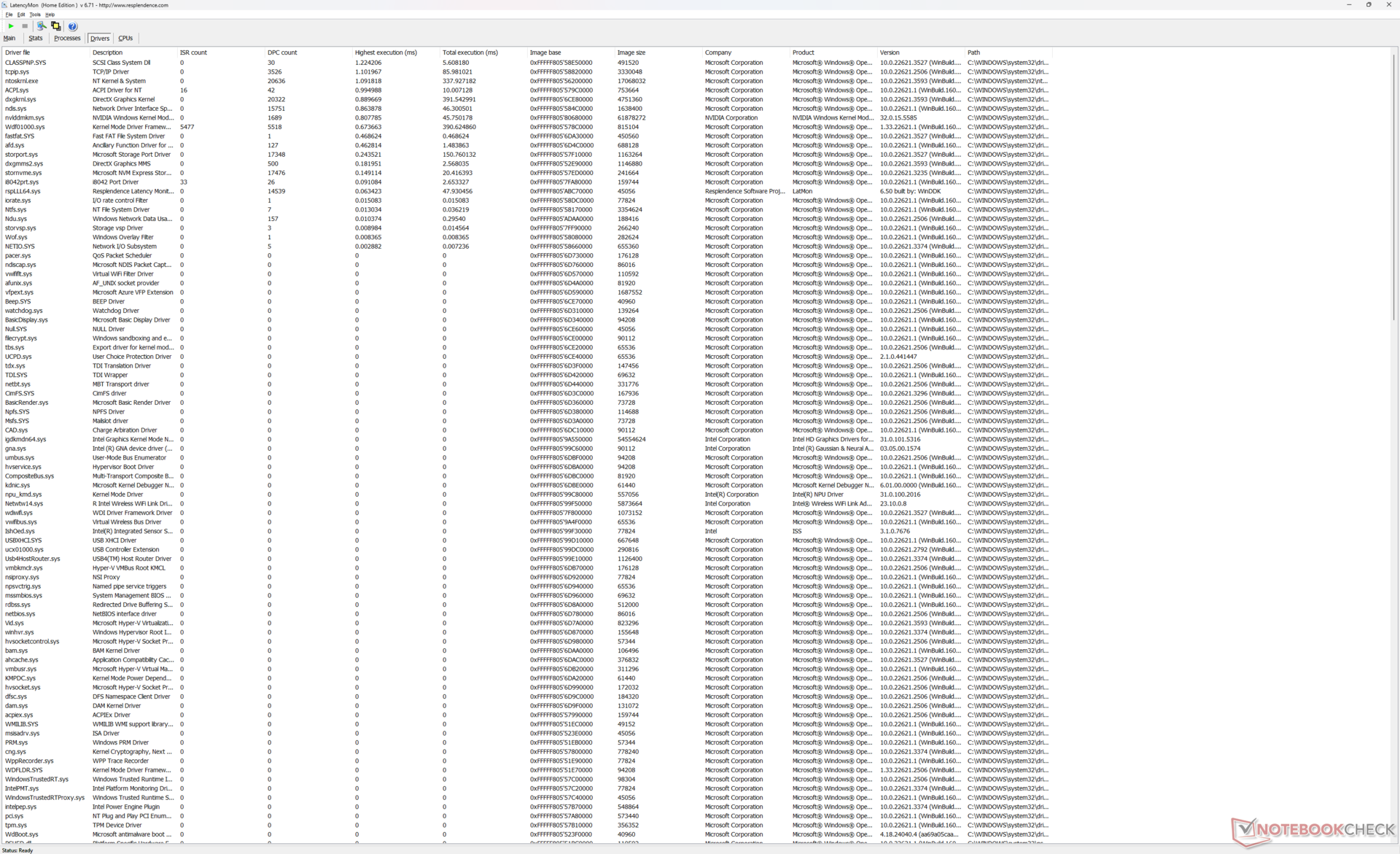Click the yellow overlapping windows toolbar icon
Viewport: 1400px width, 854px height.
[56, 26]
